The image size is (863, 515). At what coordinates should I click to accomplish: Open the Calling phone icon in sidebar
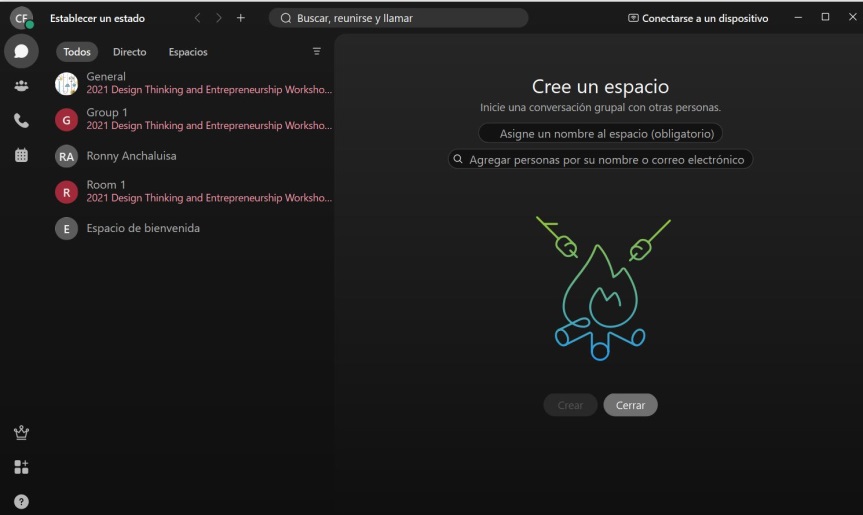tap(21, 120)
